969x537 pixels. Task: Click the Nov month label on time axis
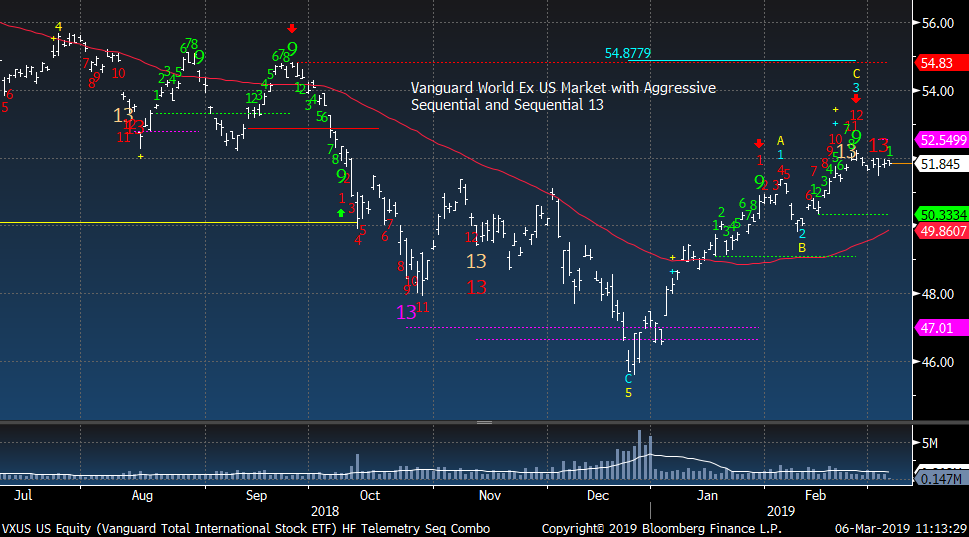489,496
